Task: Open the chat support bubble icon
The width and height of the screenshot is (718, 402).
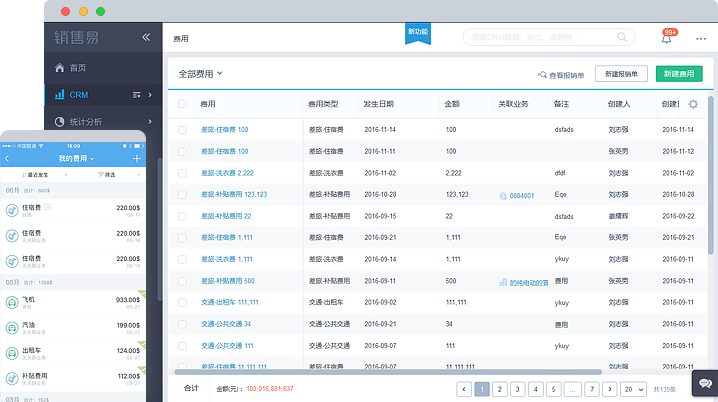Action: tap(705, 383)
